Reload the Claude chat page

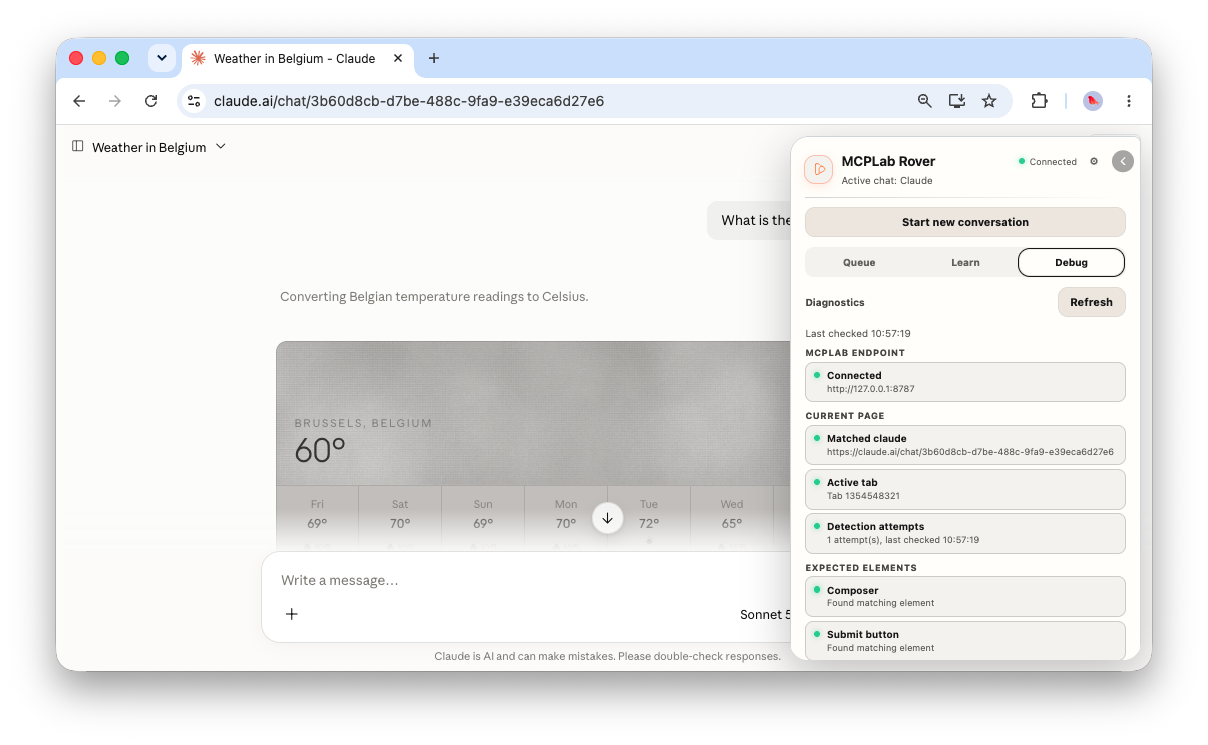[151, 101]
